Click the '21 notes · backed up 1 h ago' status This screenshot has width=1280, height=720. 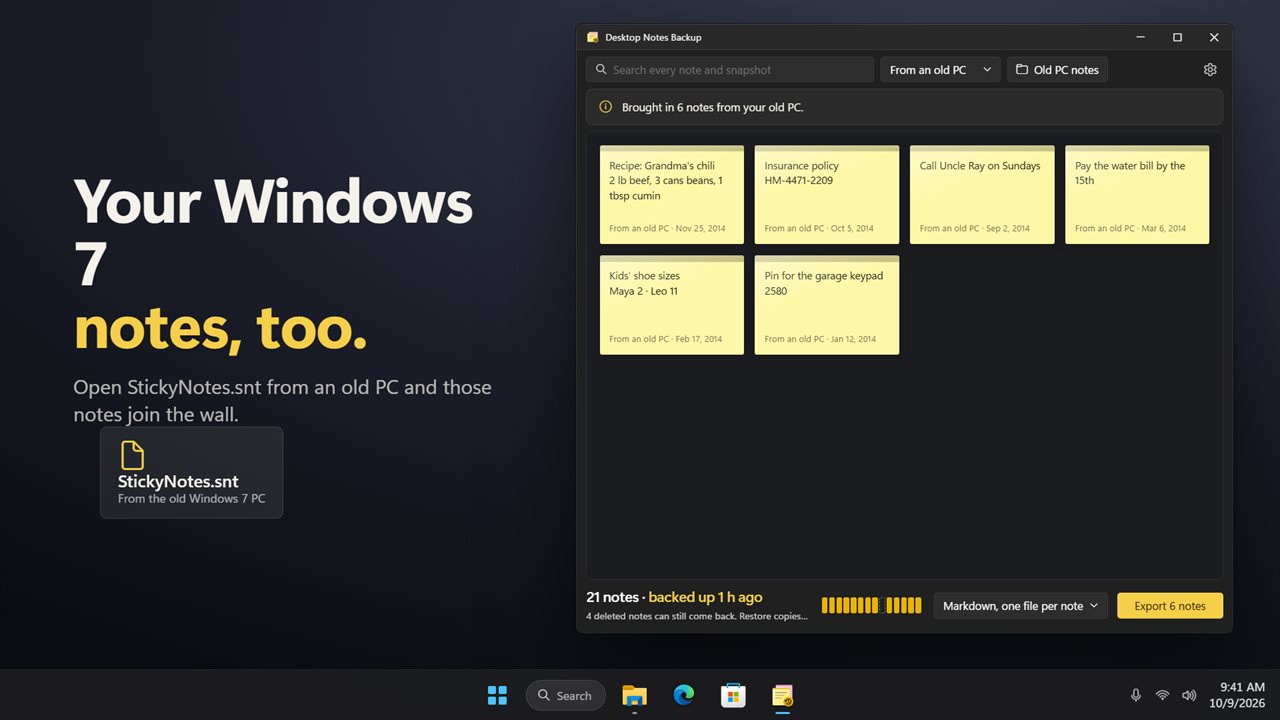(674, 597)
